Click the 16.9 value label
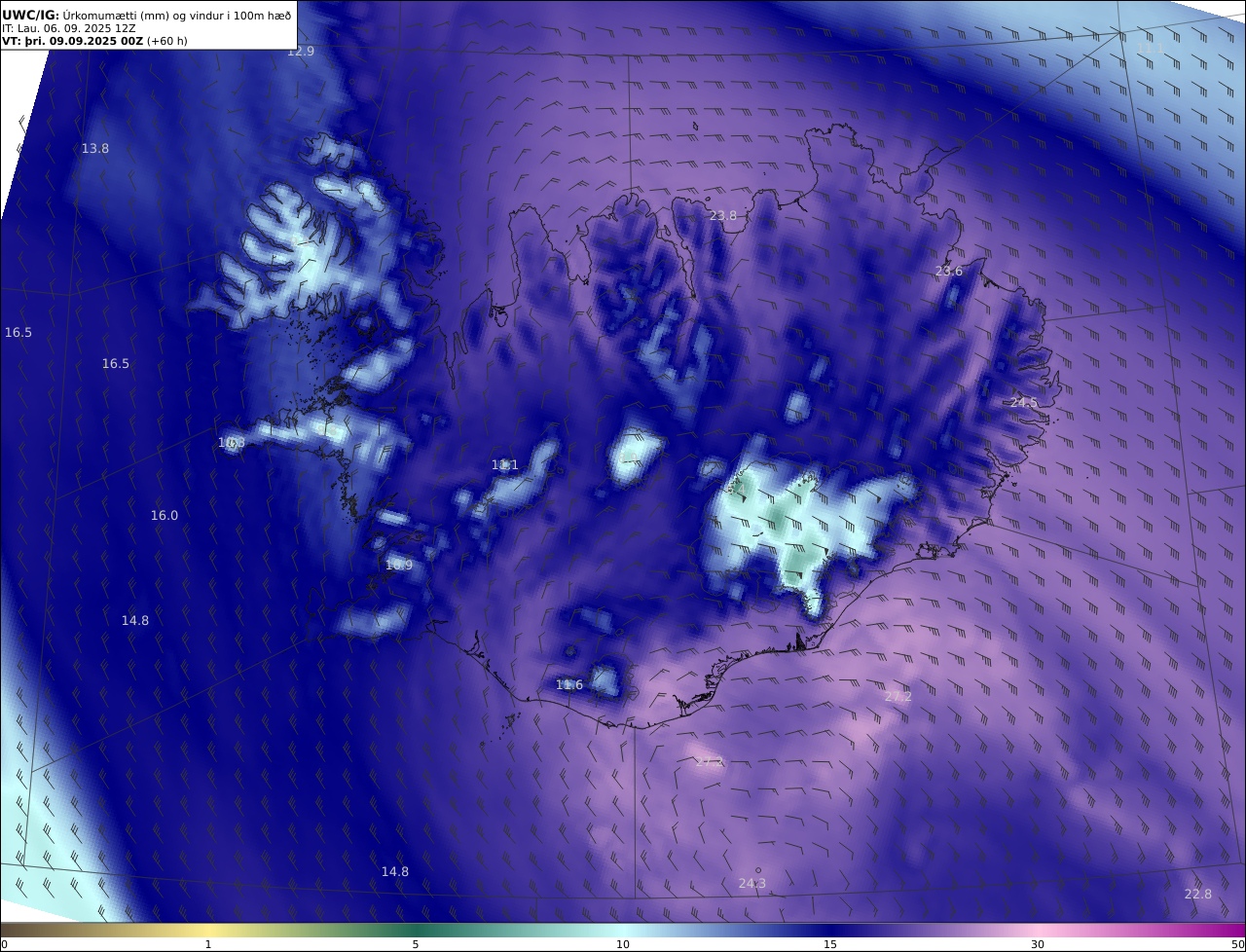Screen dimensions: 1246x952 pos(399,565)
